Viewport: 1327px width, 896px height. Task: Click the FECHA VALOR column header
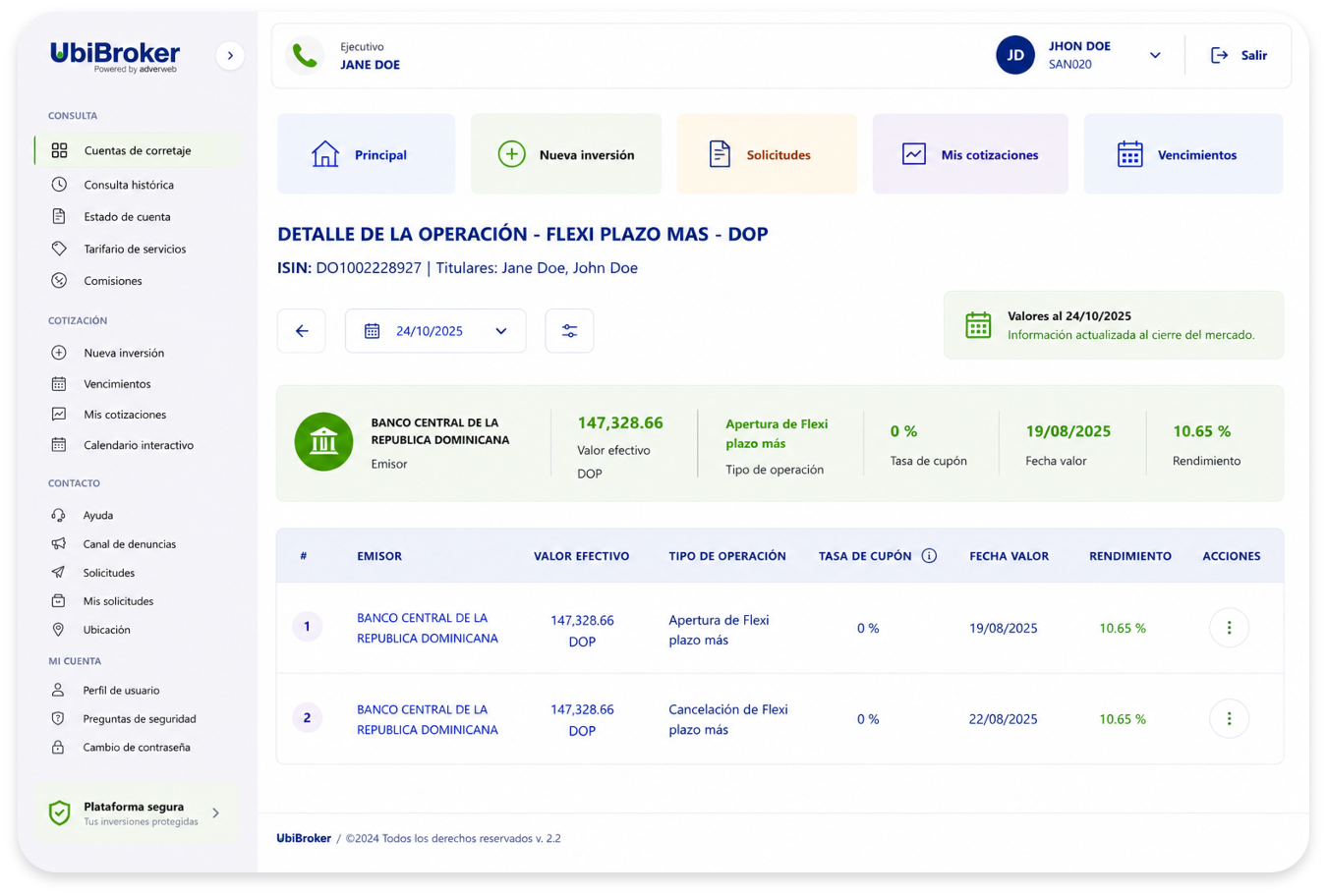click(x=1009, y=556)
